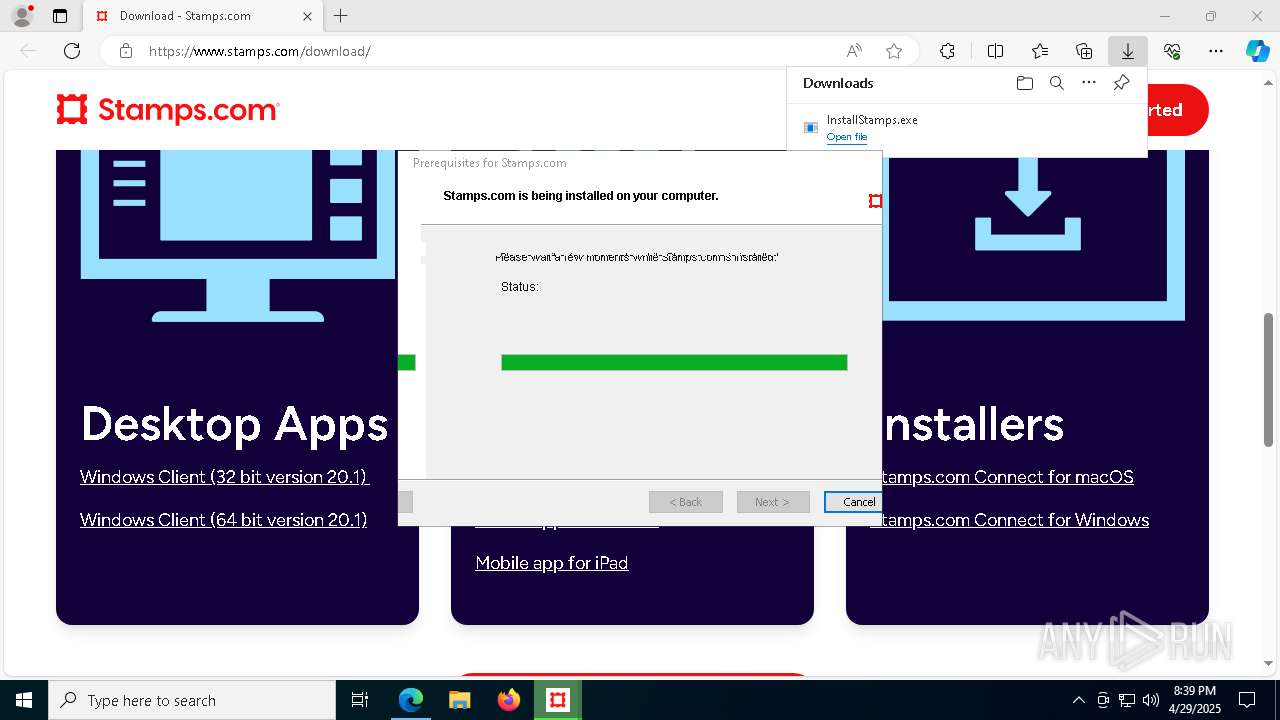The height and width of the screenshot is (720, 1280).
Task: Activate the Read aloud icon
Action: (854, 51)
